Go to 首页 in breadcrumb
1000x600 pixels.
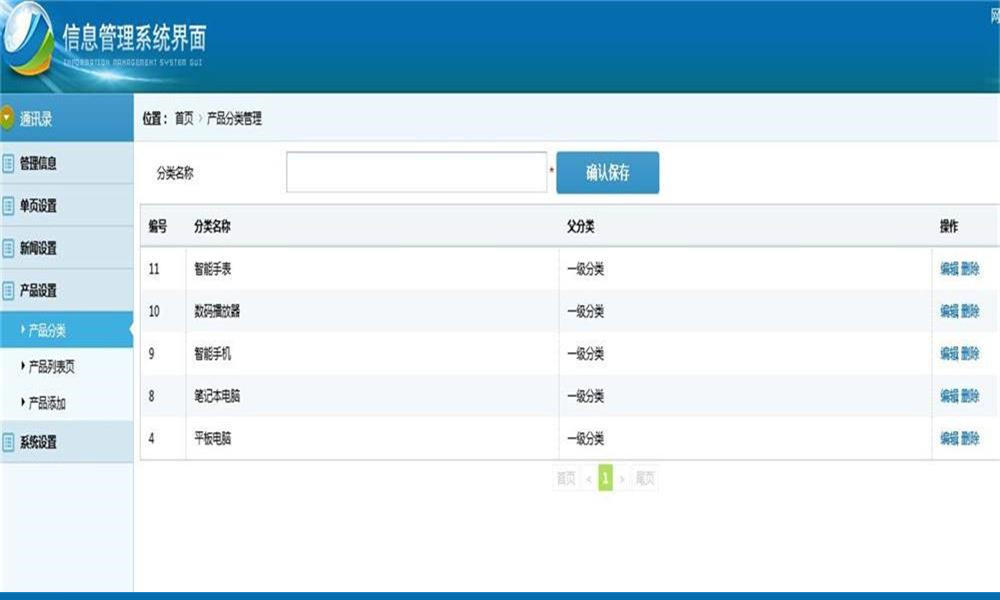(x=184, y=119)
